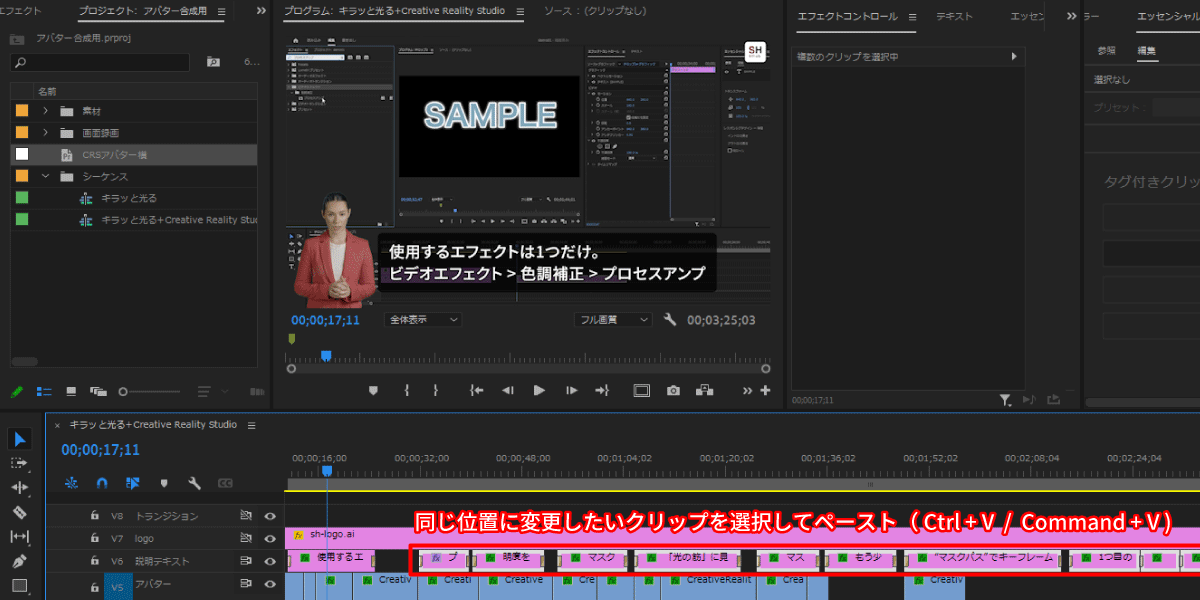The height and width of the screenshot is (600, 1200).
Task: Click the Program monitor playhead scrubber
Action: 326,356
